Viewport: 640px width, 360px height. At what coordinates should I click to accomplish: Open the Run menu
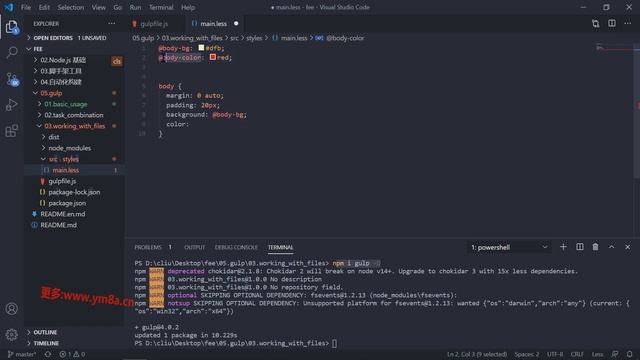pyautogui.click(x=135, y=7)
